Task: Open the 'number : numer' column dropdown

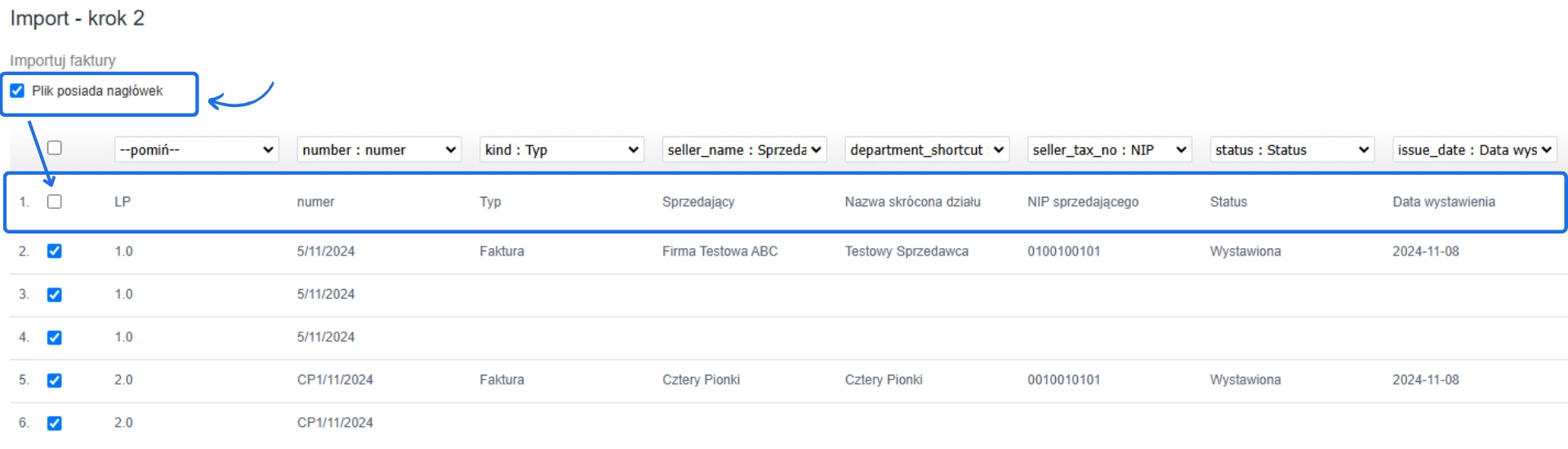Action: tap(379, 150)
